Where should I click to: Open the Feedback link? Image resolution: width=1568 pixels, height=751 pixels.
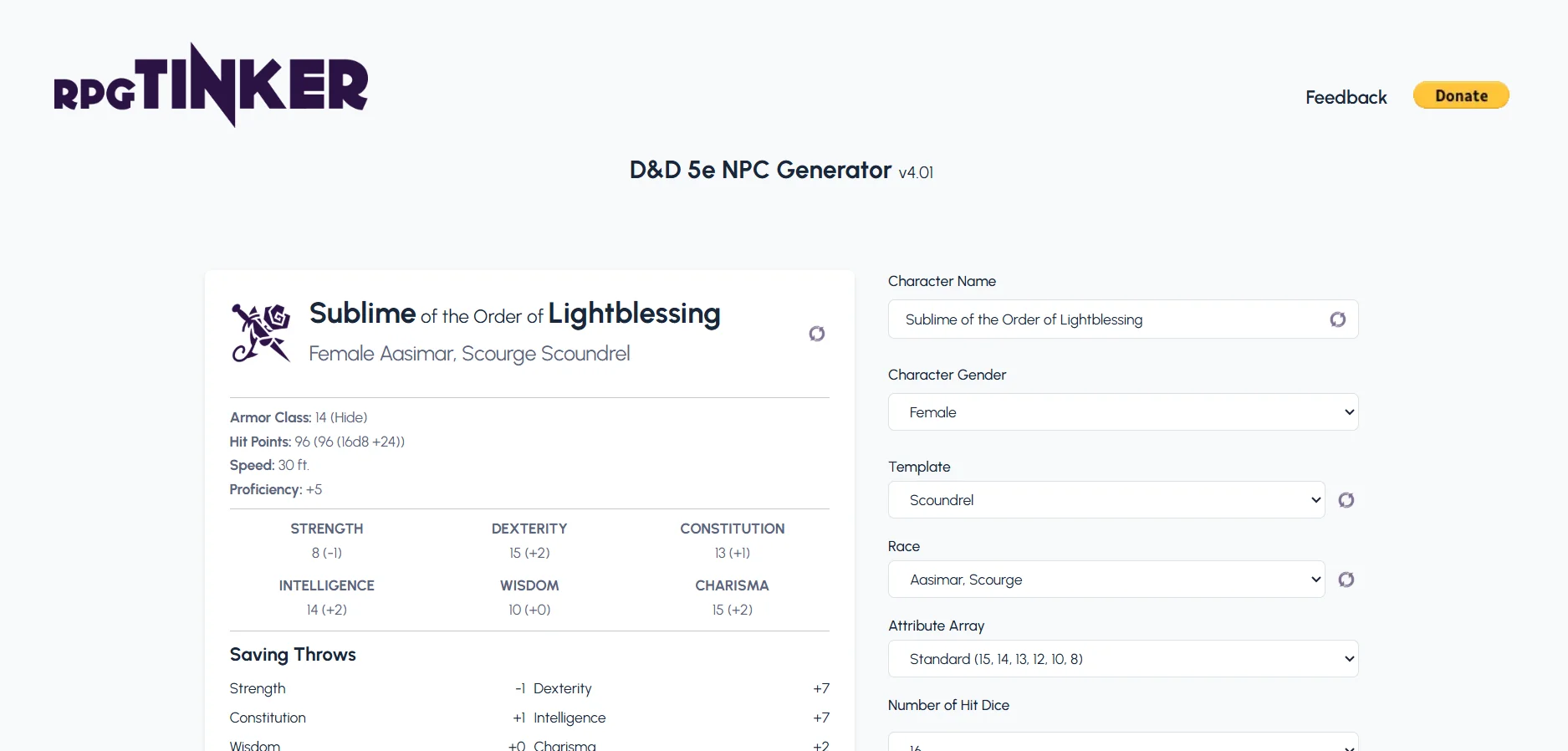point(1346,97)
